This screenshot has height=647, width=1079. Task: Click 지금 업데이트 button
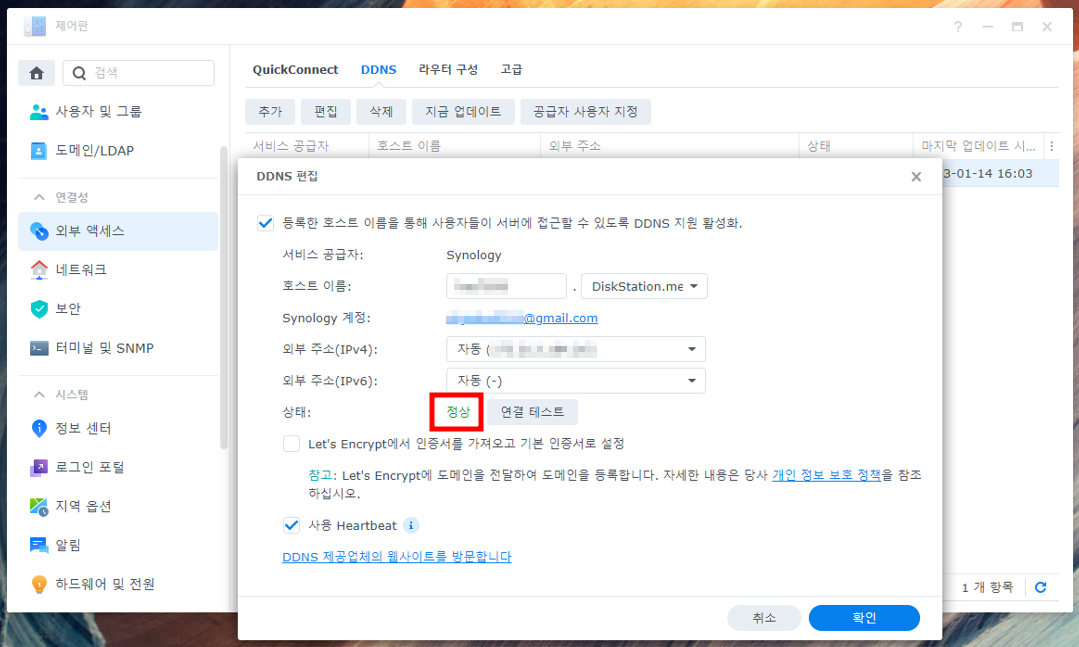tap(463, 112)
